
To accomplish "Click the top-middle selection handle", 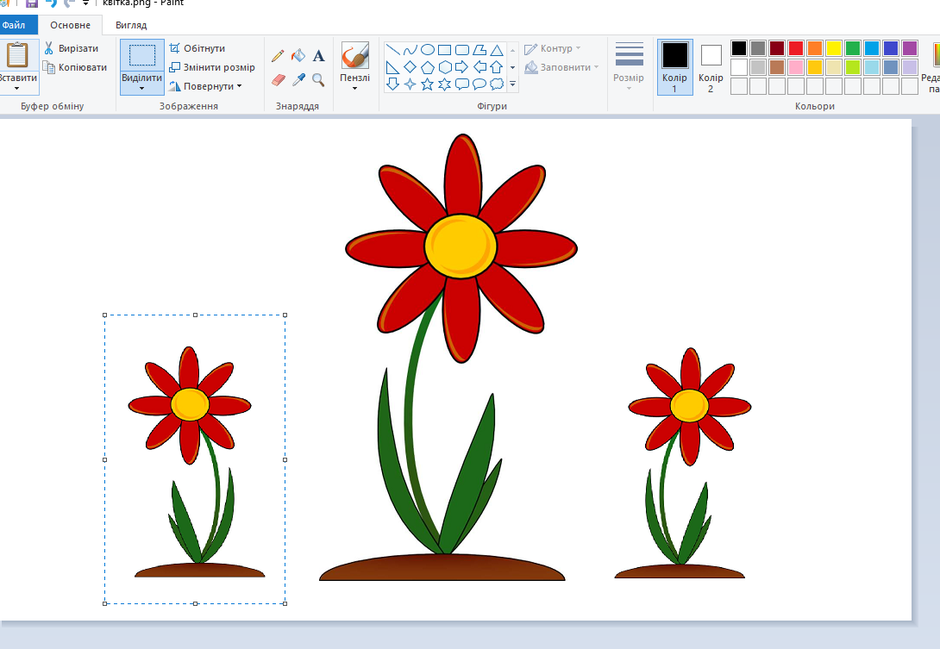I will 195,315.
